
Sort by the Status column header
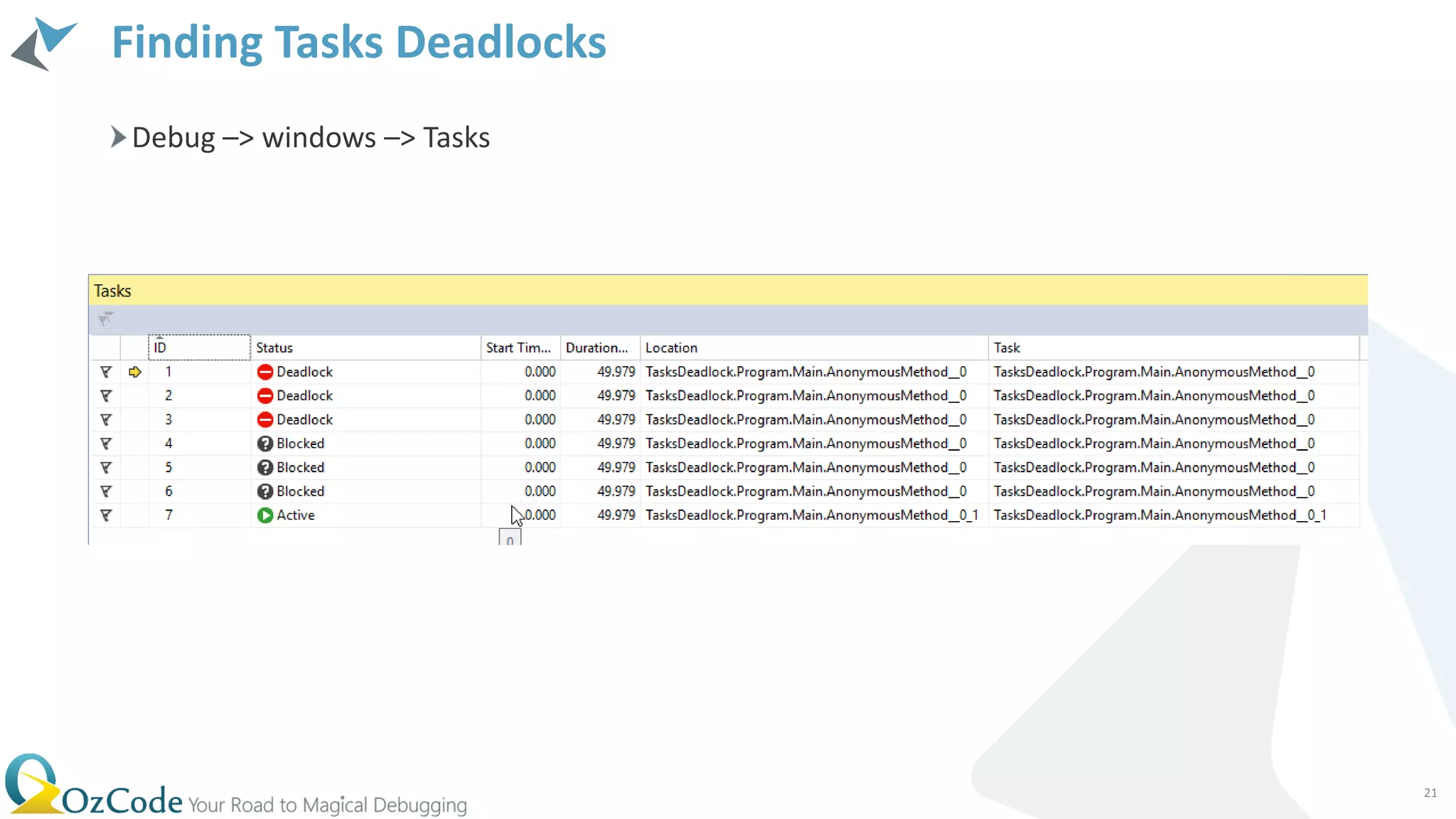(365, 348)
